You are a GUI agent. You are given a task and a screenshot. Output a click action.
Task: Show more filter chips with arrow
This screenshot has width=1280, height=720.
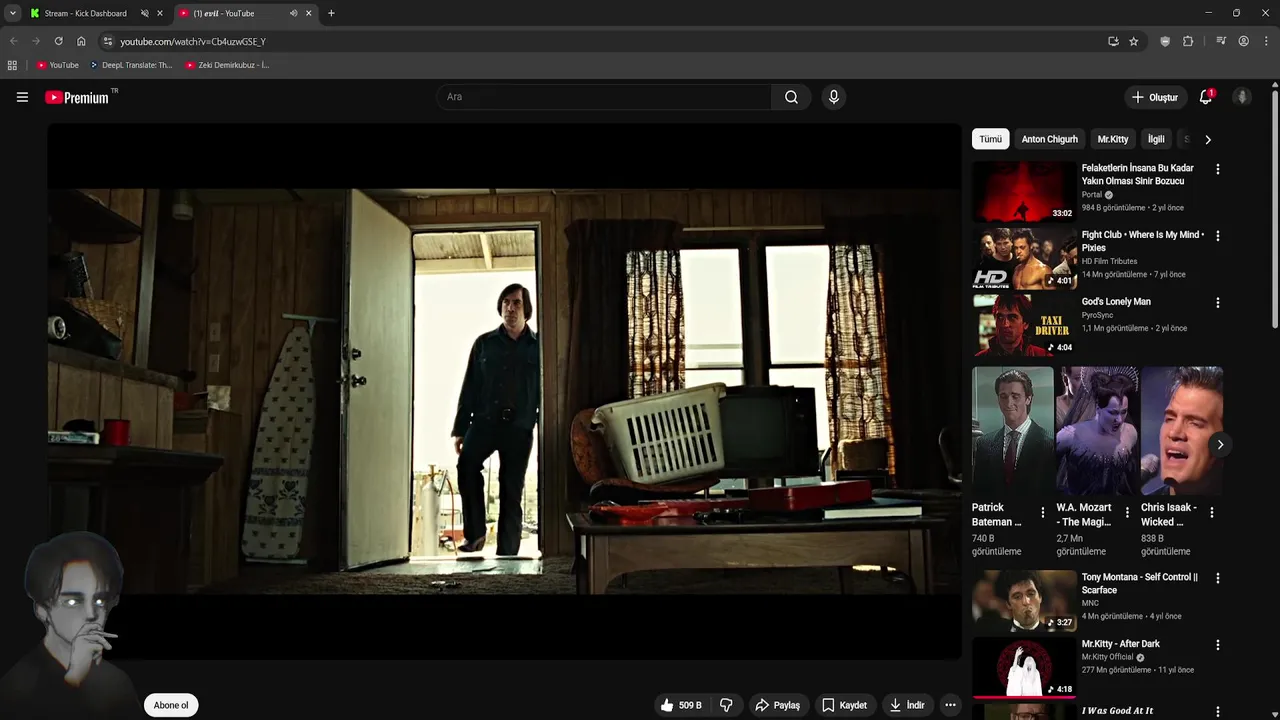1207,139
